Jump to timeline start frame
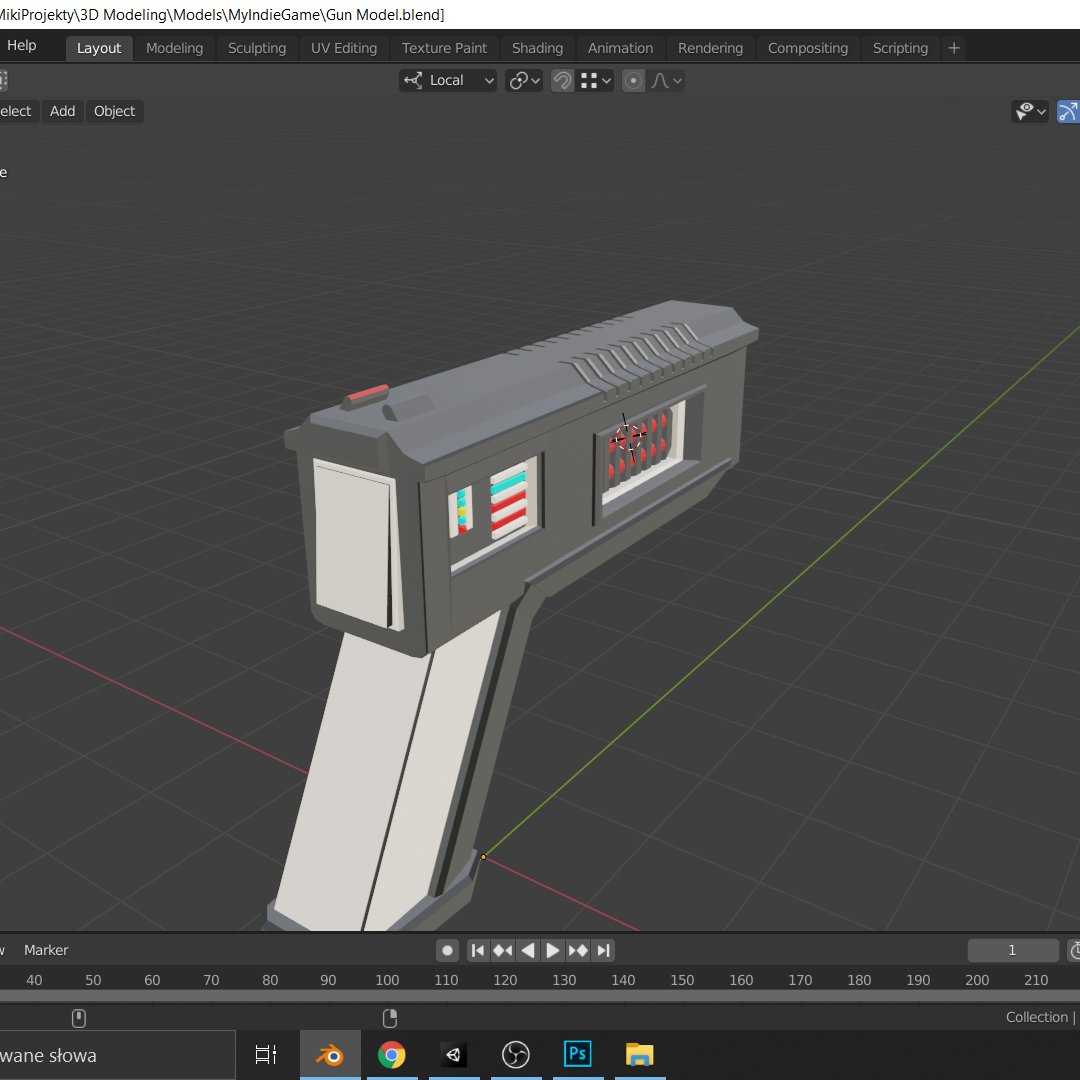Screen dimensions: 1080x1080 point(477,951)
